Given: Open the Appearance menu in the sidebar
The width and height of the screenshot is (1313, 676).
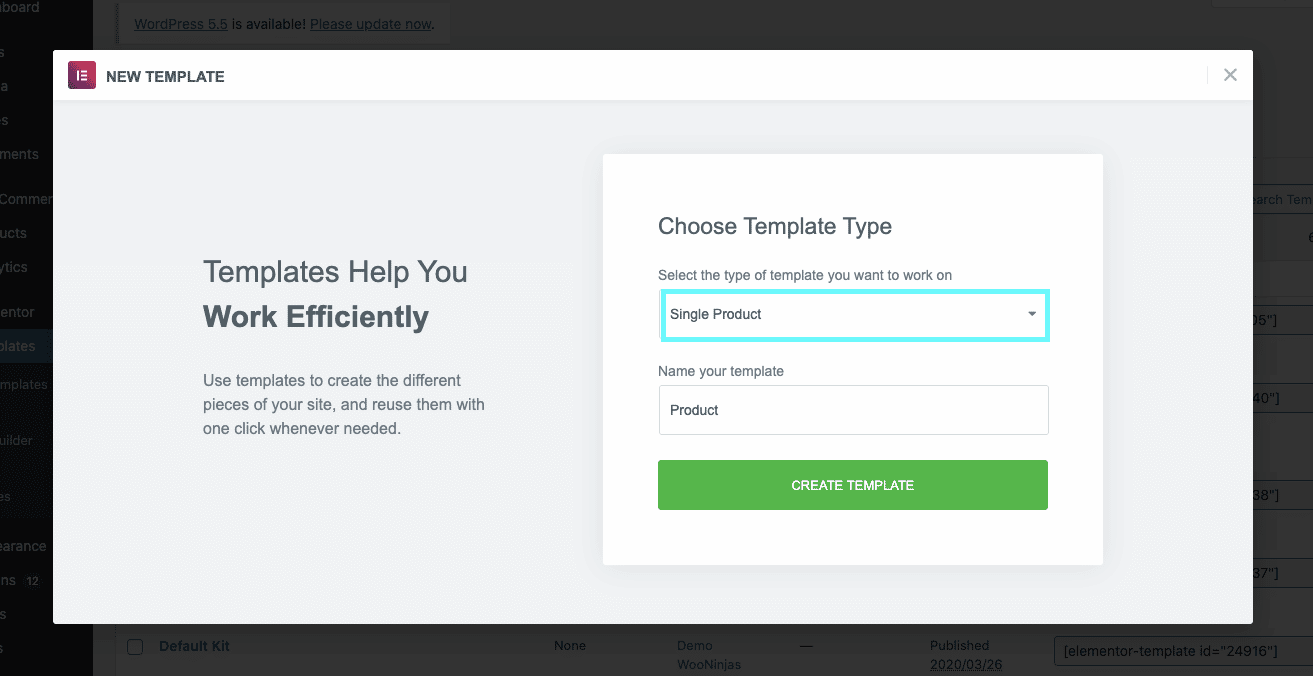Looking at the screenshot, I should (x=23, y=546).
